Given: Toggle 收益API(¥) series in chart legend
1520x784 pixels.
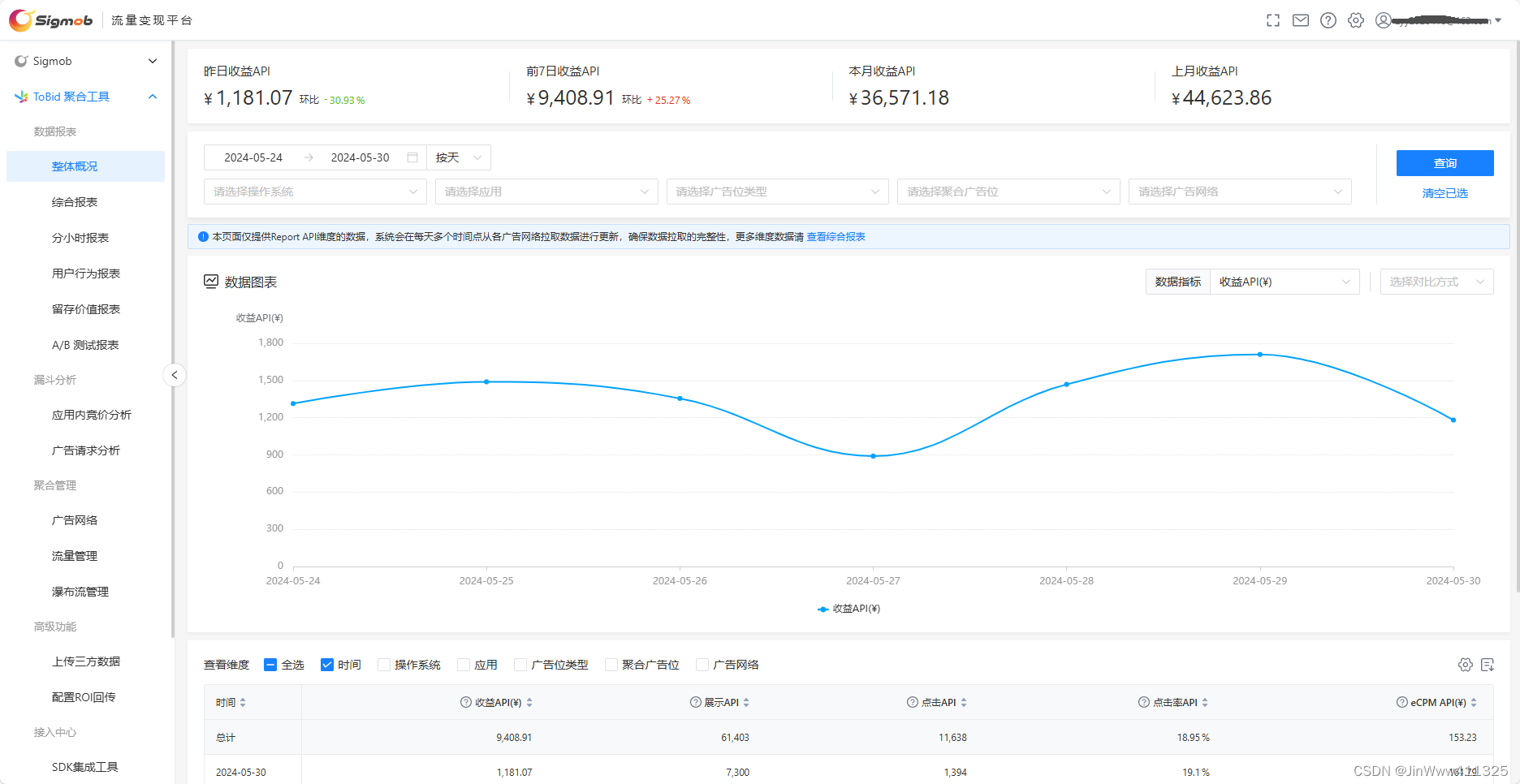Looking at the screenshot, I should [x=849, y=609].
